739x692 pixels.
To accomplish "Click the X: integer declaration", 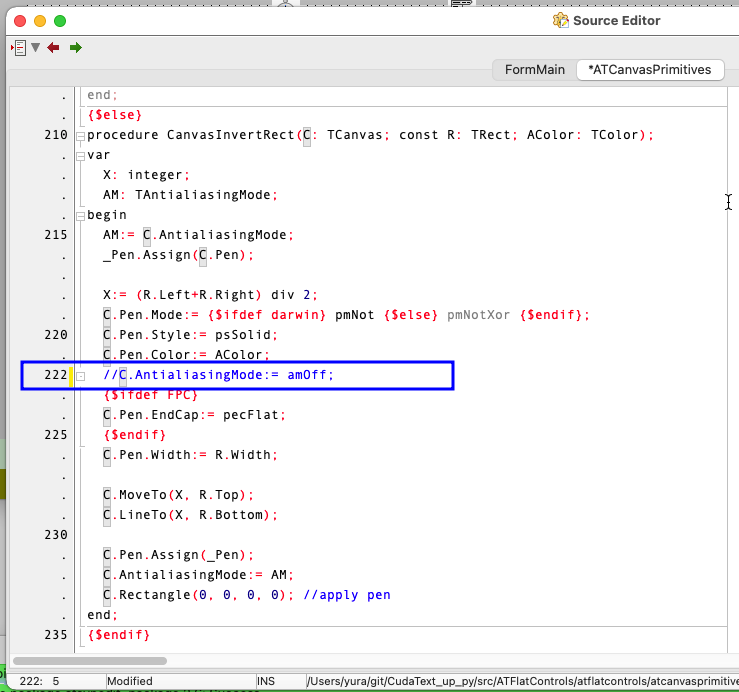I will [x=147, y=175].
